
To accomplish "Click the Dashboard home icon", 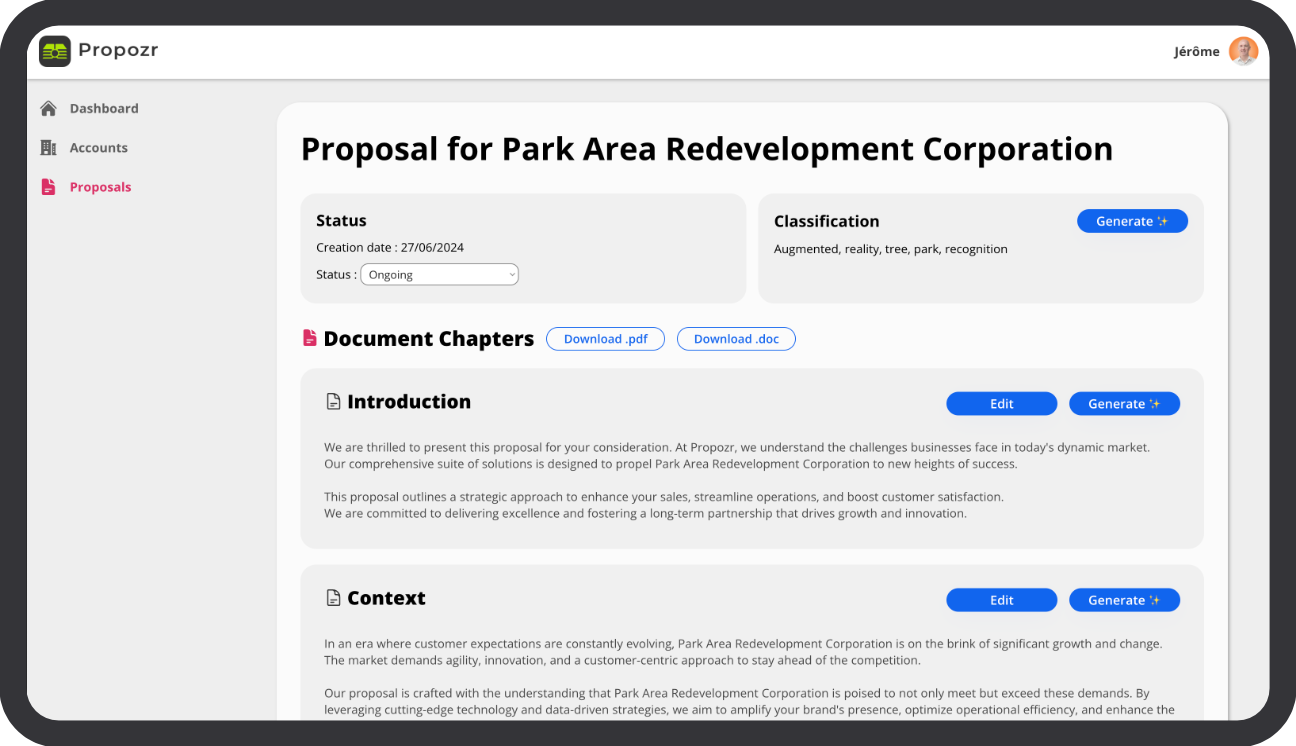I will point(48,108).
